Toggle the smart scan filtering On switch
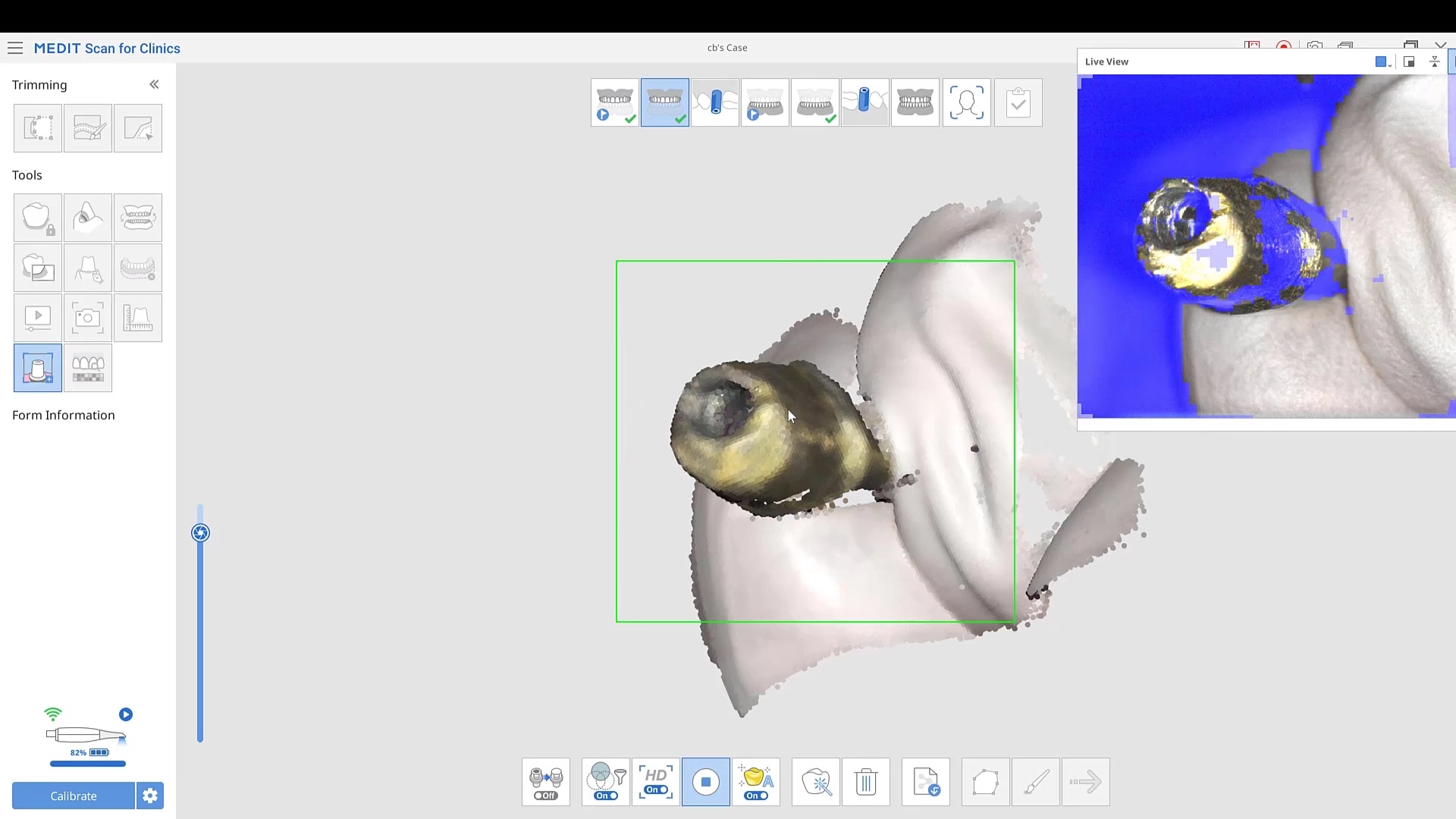1456x819 pixels. (x=606, y=782)
